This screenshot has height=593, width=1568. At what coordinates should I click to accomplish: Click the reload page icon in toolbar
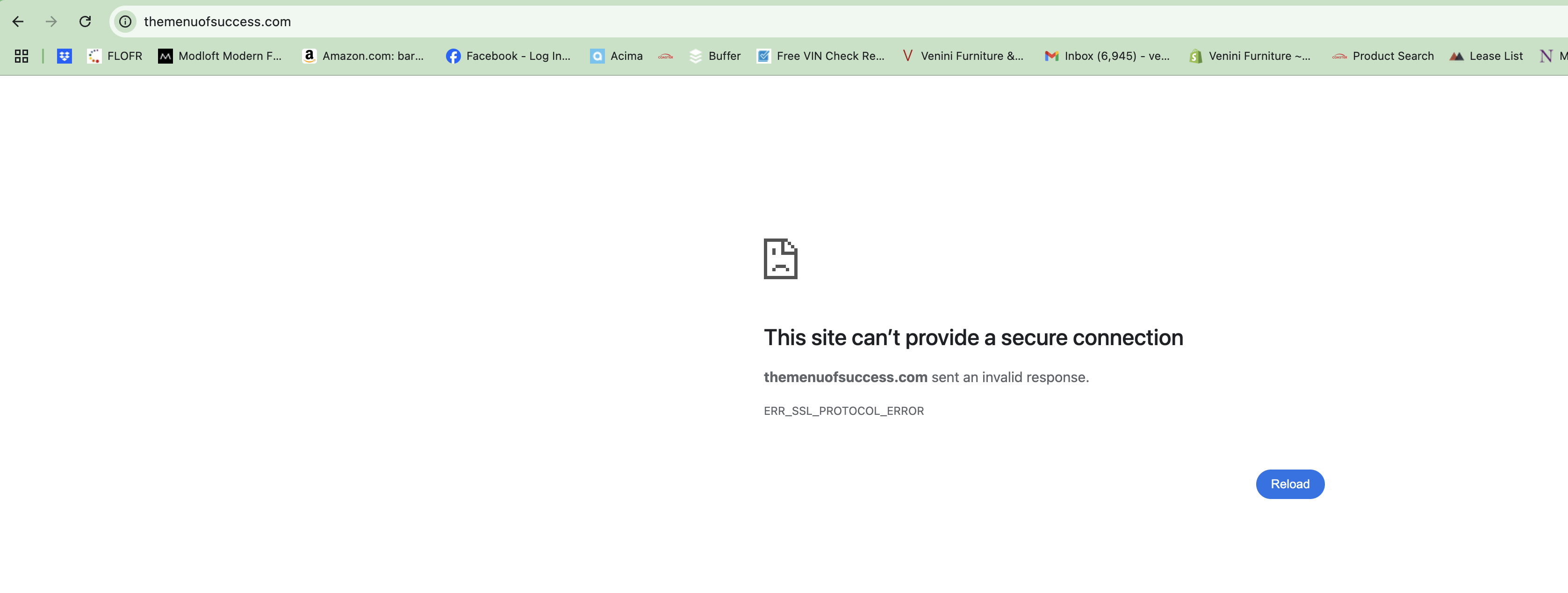click(x=85, y=22)
